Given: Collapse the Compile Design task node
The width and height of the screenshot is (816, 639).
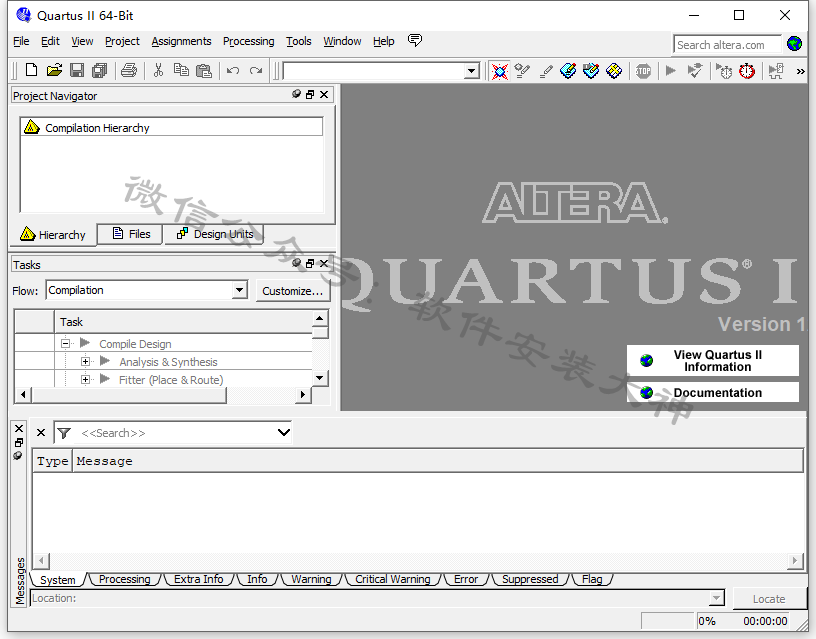Looking at the screenshot, I should click(66, 343).
